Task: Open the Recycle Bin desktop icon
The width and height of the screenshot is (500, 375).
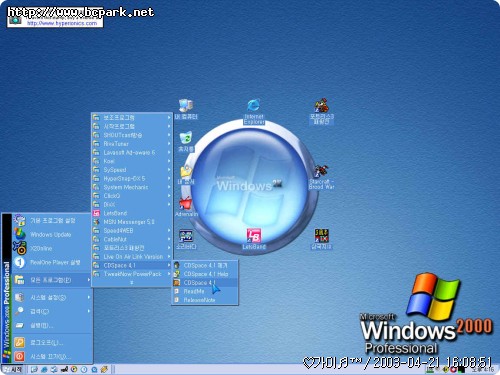Action: coord(186,142)
